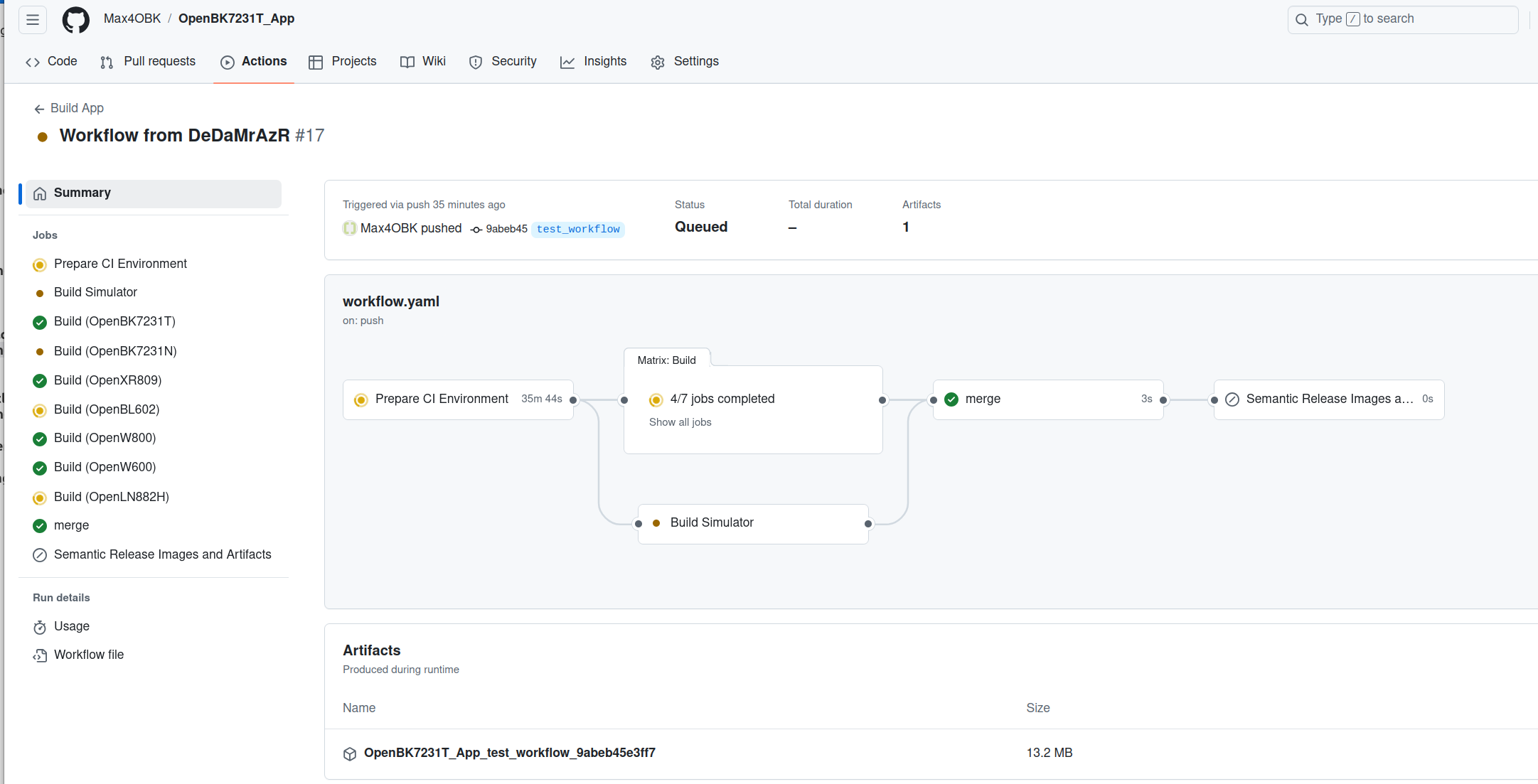Click the skipped icon for Semantic Release job in sidebar
This screenshot has width=1538, height=784.
(40, 555)
